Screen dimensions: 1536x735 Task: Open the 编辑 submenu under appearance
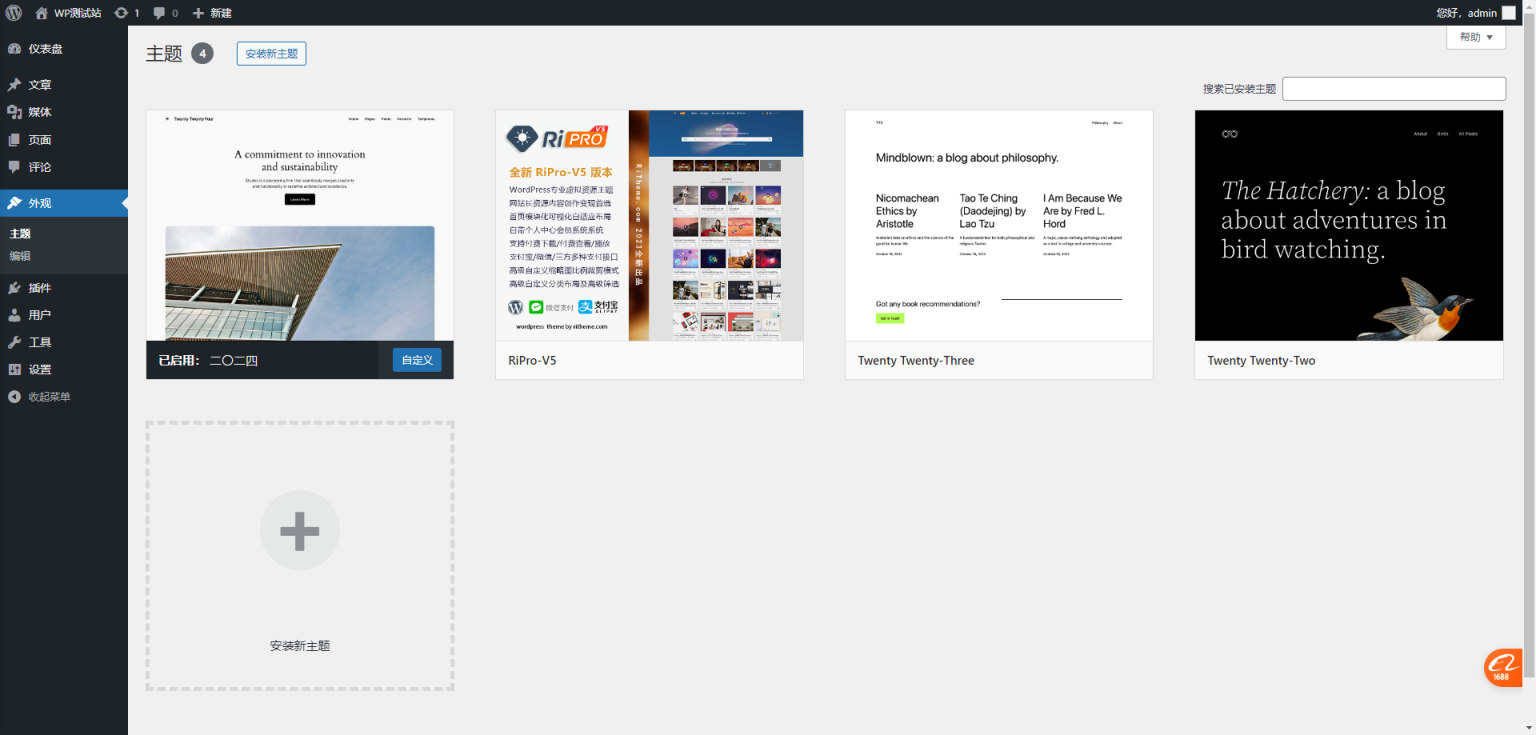click(20, 256)
